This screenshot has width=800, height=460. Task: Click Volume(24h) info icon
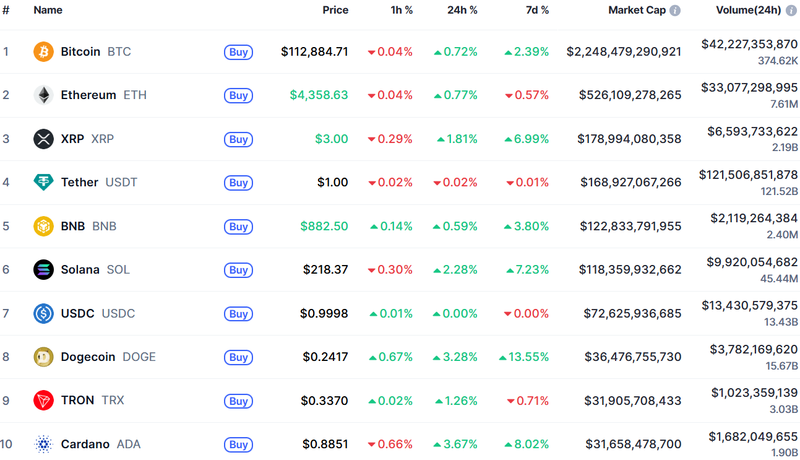pos(791,10)
